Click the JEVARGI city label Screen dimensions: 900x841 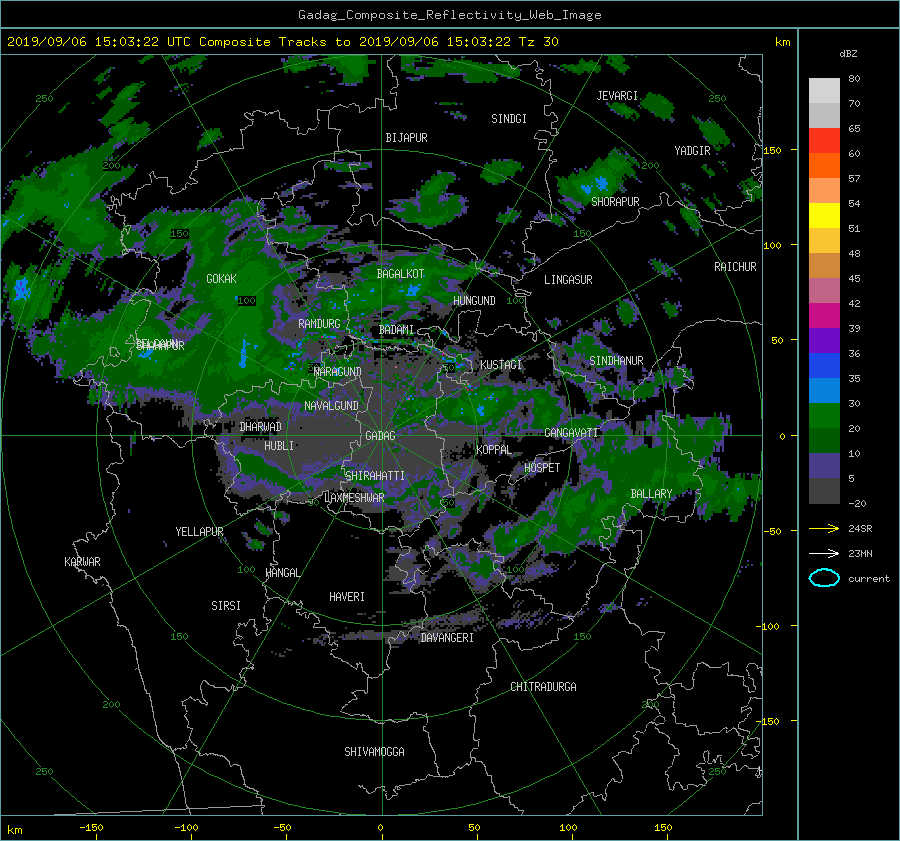(618, 96)
